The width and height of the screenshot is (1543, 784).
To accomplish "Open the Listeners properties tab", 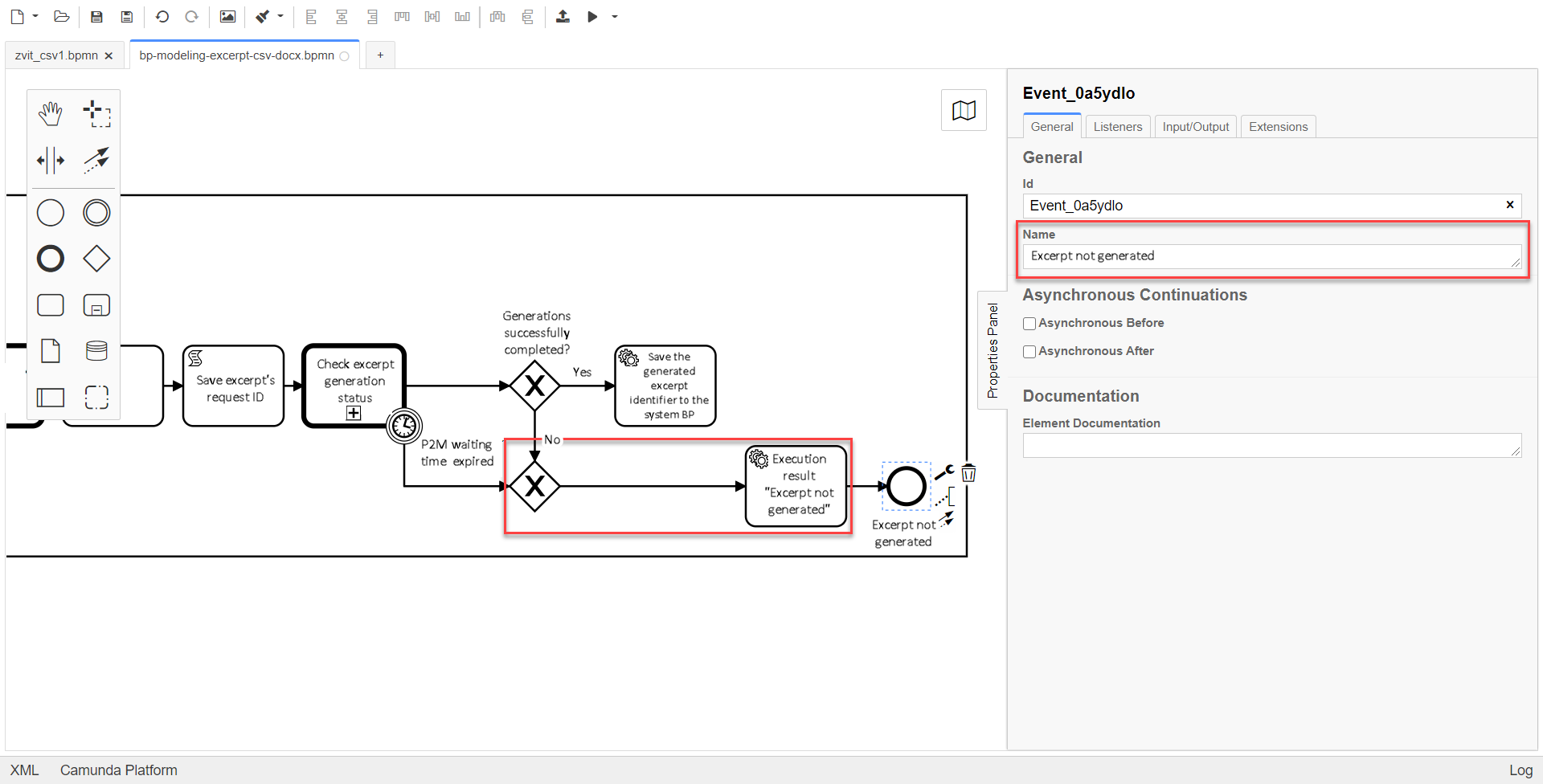I will coord(1118,127).
